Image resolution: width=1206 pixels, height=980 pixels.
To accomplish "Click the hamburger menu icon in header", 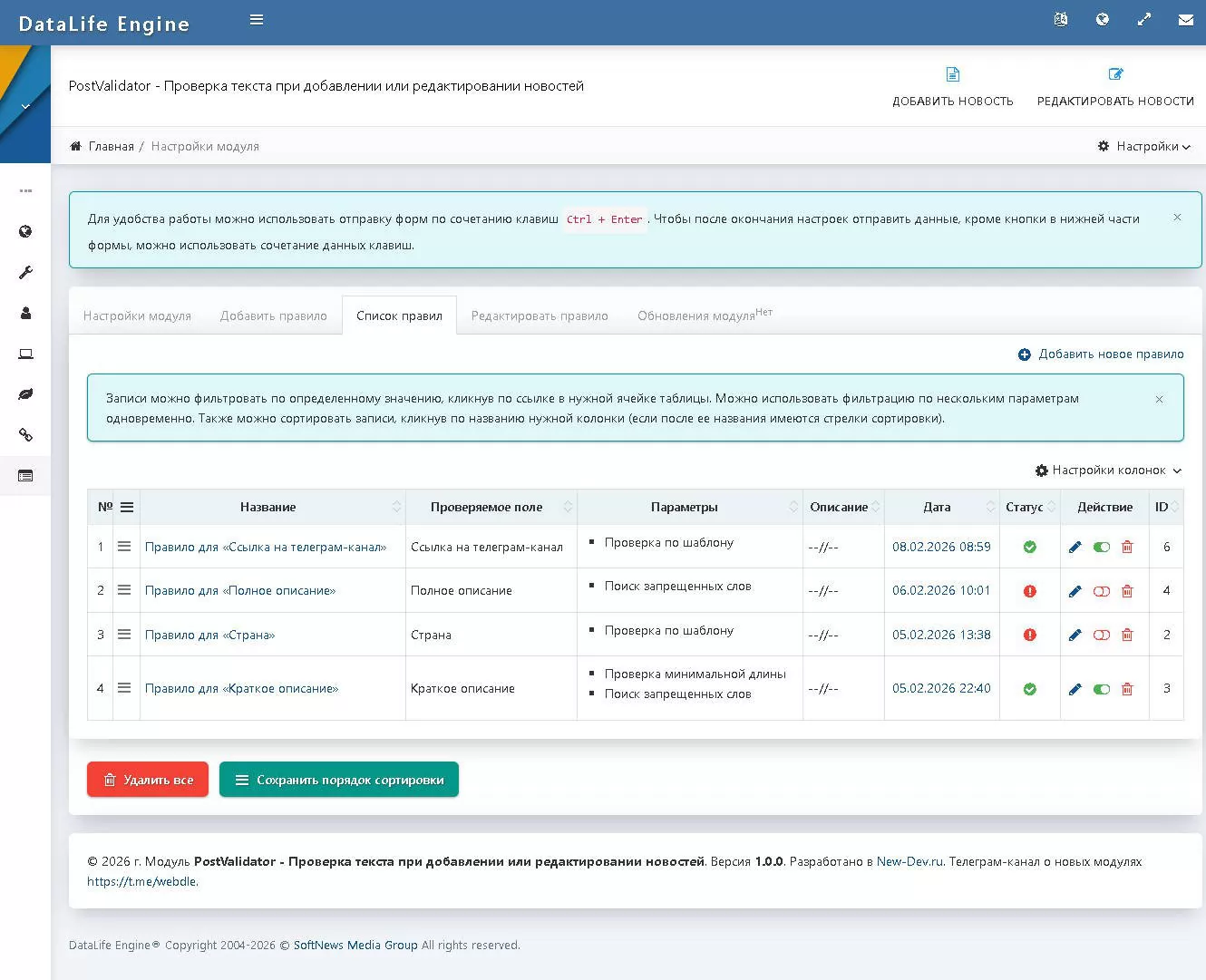I will click(257, 20).
